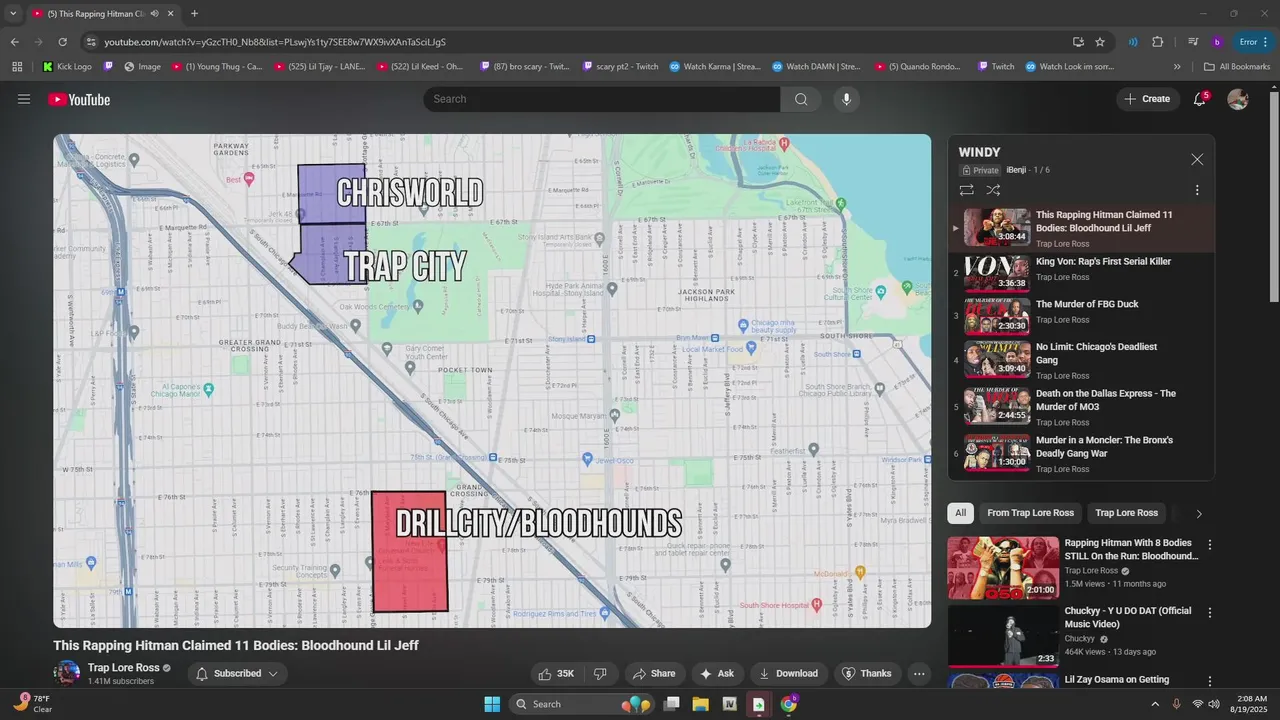Toggle shuffle playlist in WINDY panel
This screenshot has width=1280, height=720.
pyautogui.click(x=993, y=190)
